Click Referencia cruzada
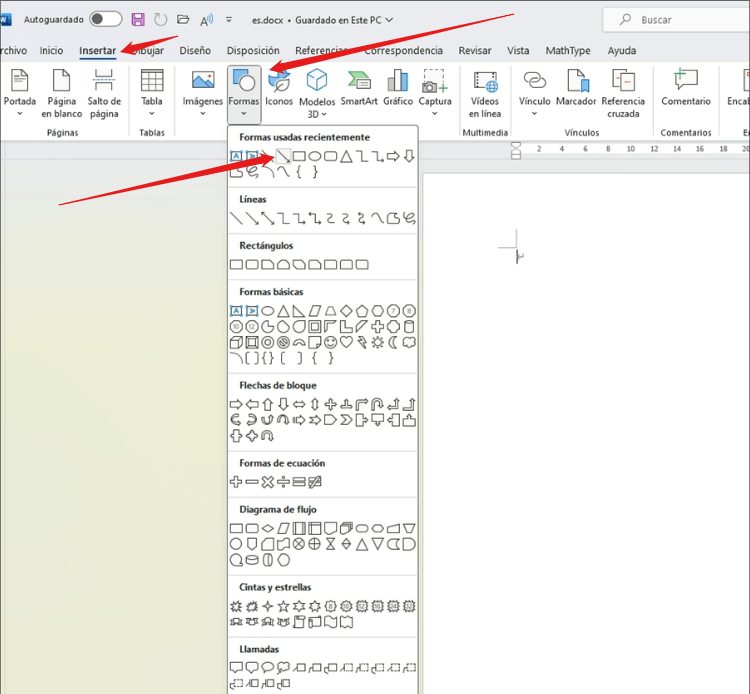750x694 pixels. click(x=623, y=93)
